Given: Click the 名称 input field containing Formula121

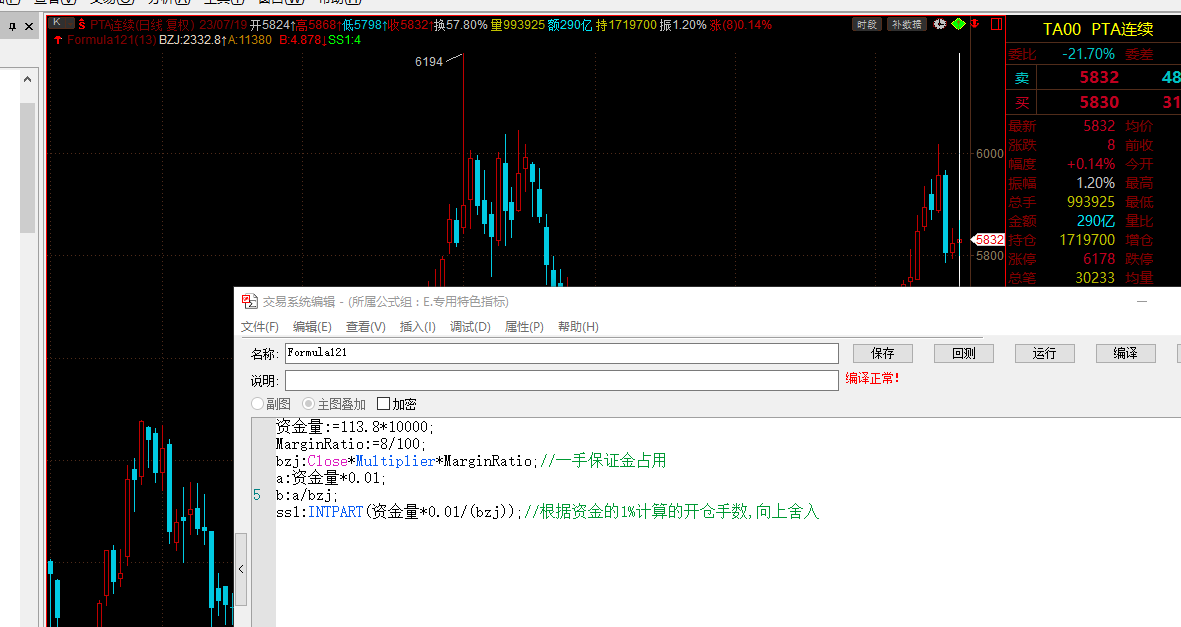Looking at the screenshot, I should click(562, 353).
